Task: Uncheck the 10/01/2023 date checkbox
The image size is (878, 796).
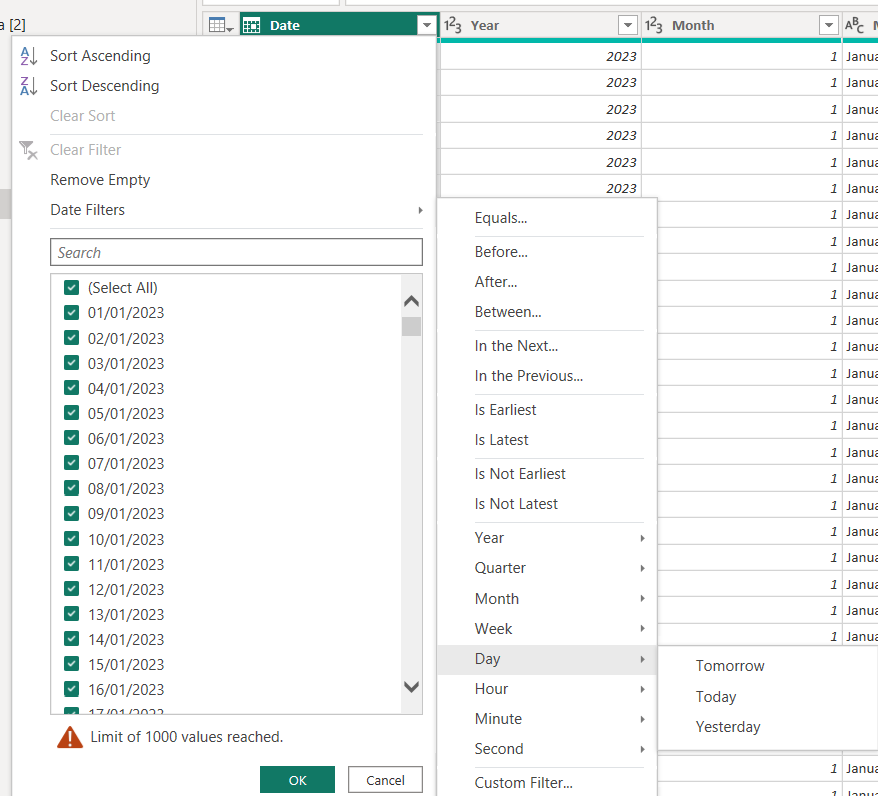Action: [72, 539]
